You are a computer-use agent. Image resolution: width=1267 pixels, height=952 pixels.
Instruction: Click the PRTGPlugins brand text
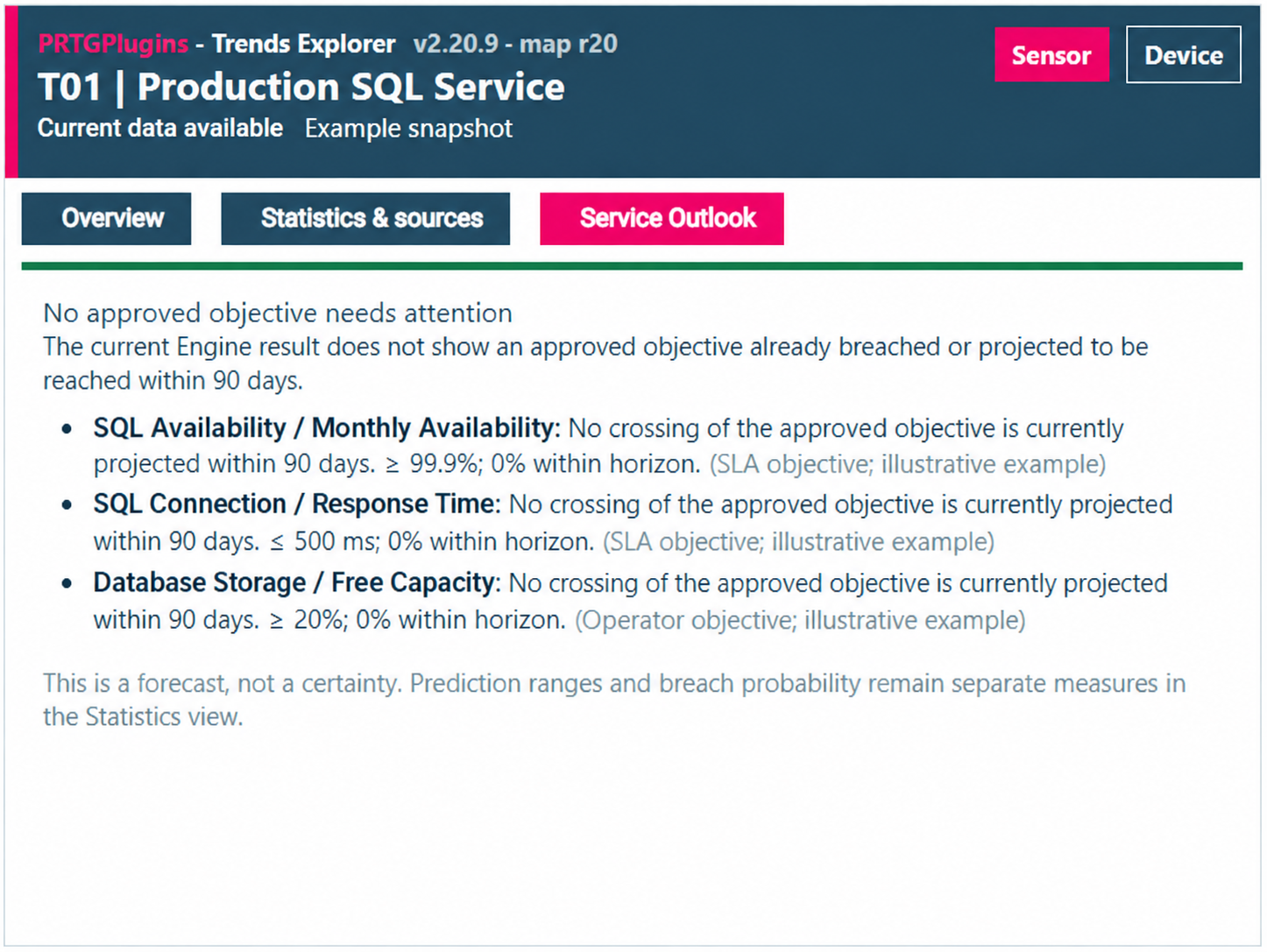[113, 44]
